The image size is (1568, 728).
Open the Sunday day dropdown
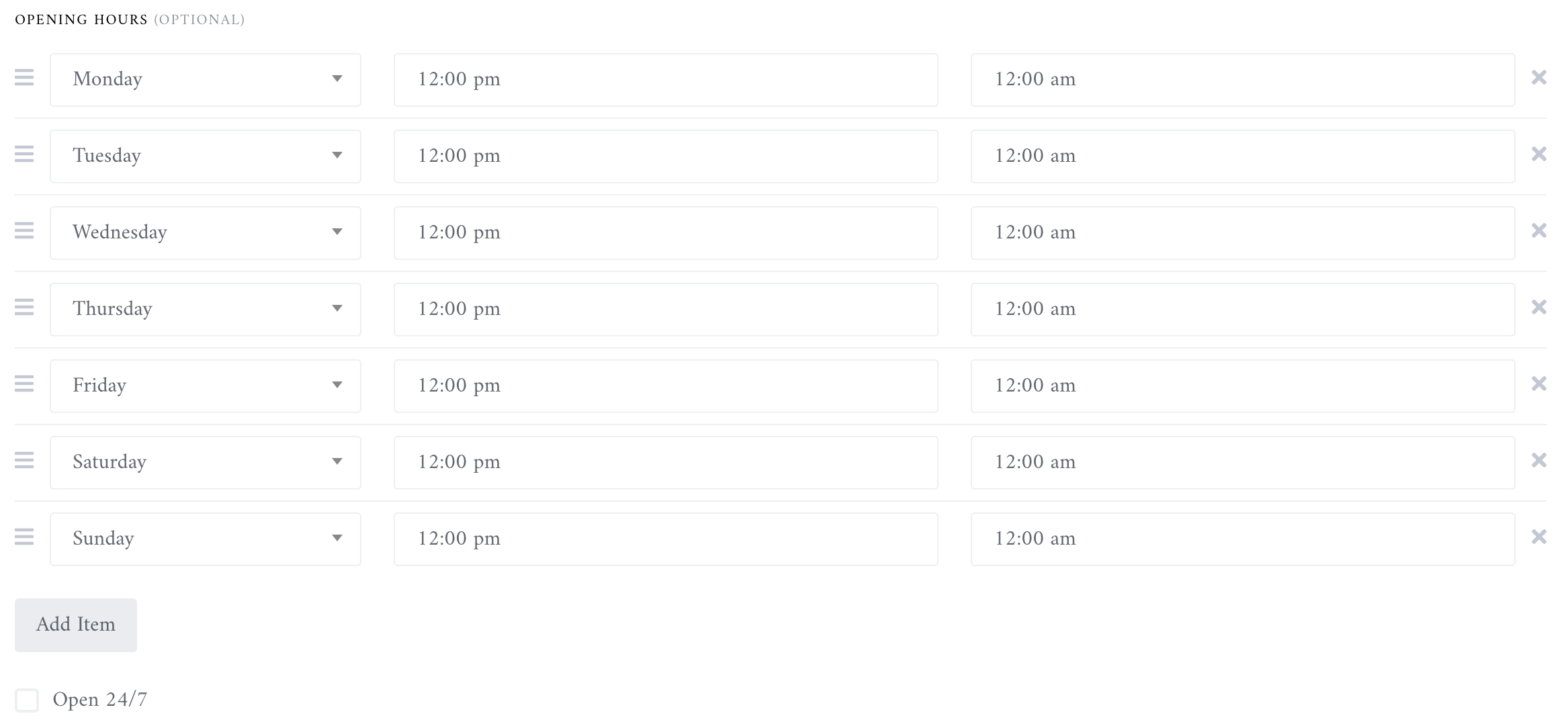pos(206,539)
